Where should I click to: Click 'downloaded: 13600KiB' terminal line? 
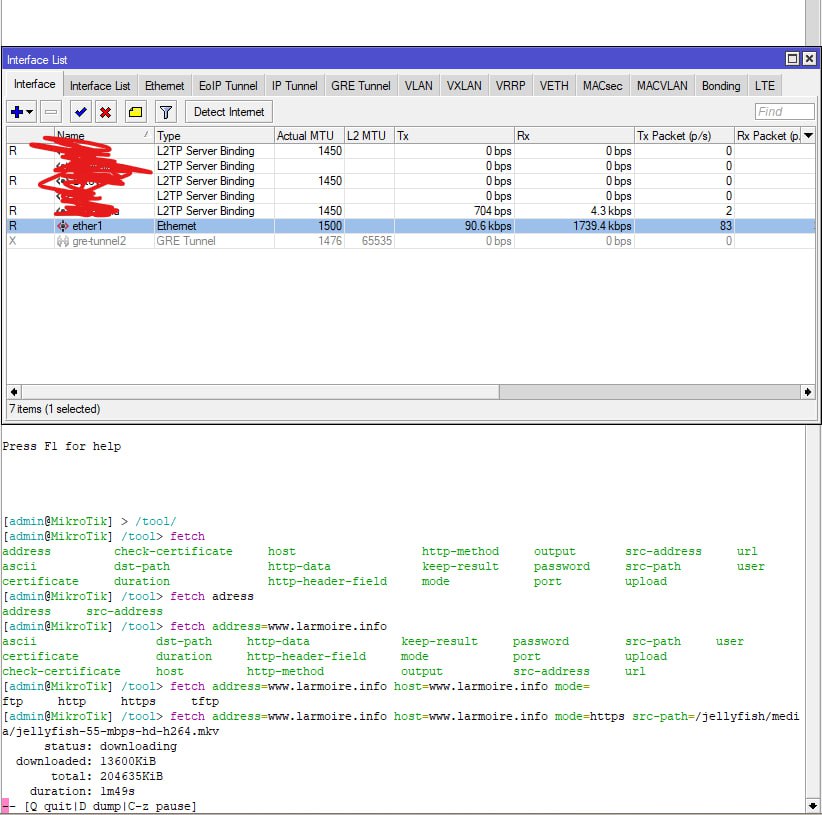coord(86,761)
